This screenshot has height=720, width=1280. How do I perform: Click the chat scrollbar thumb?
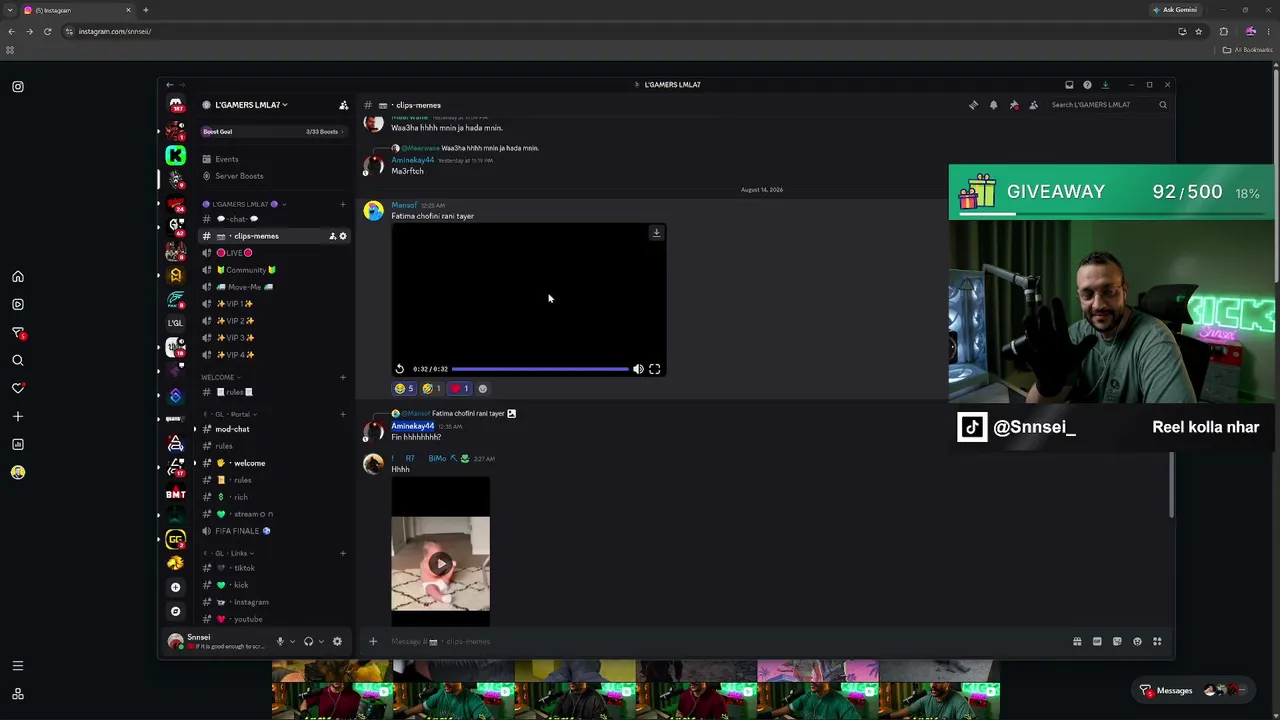click(1172, 484)
